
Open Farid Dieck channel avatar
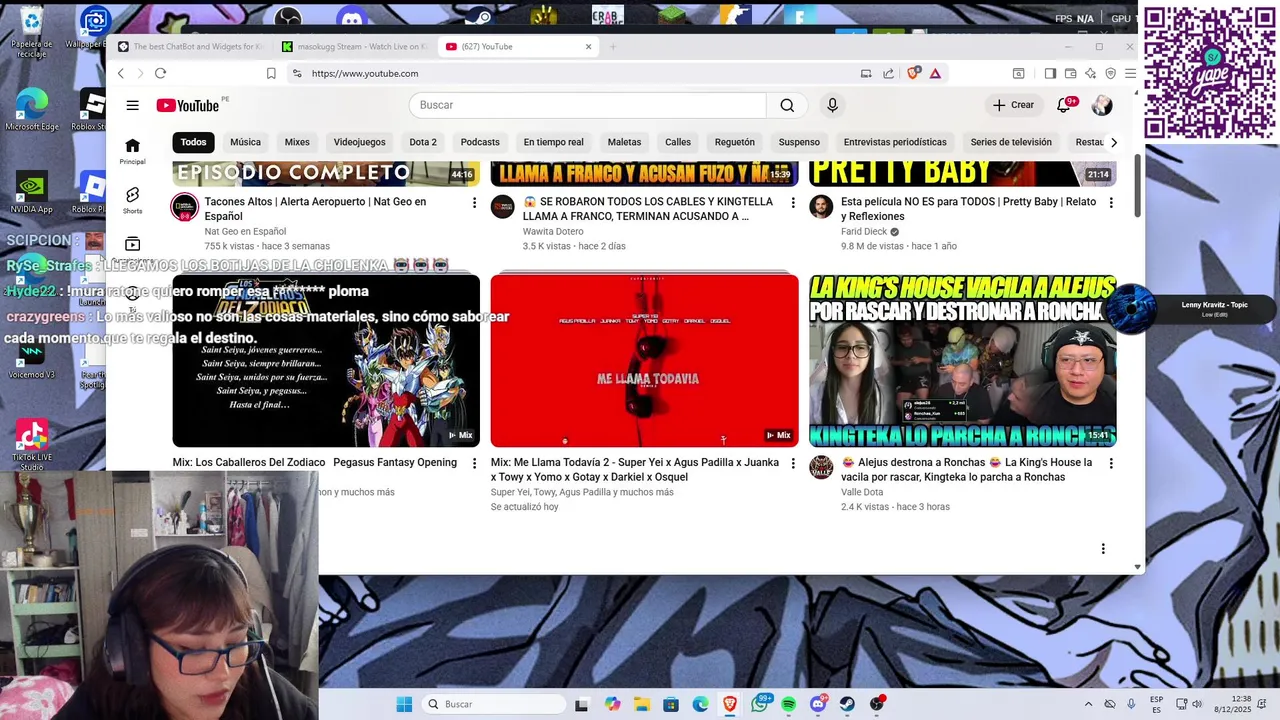tap(821, 207)
